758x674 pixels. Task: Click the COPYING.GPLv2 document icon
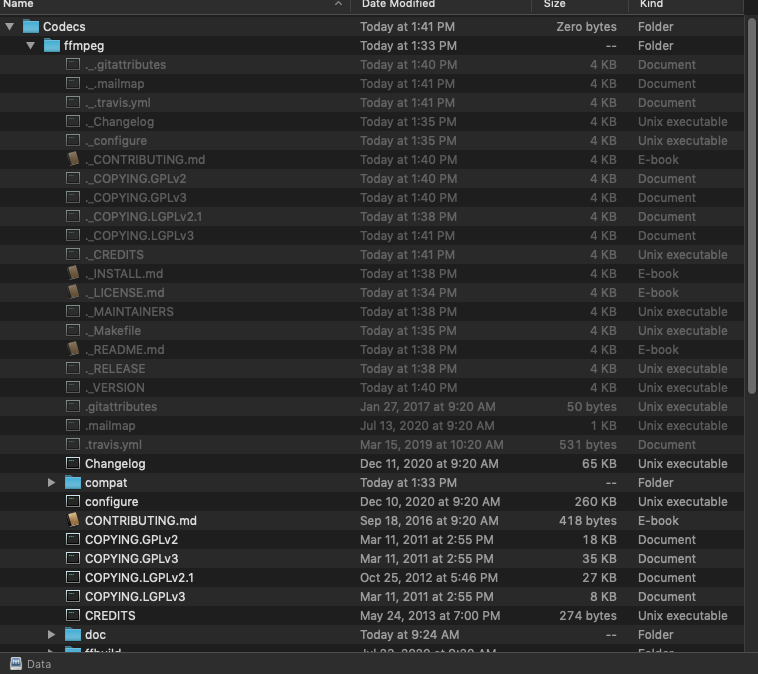click(73, 539)
